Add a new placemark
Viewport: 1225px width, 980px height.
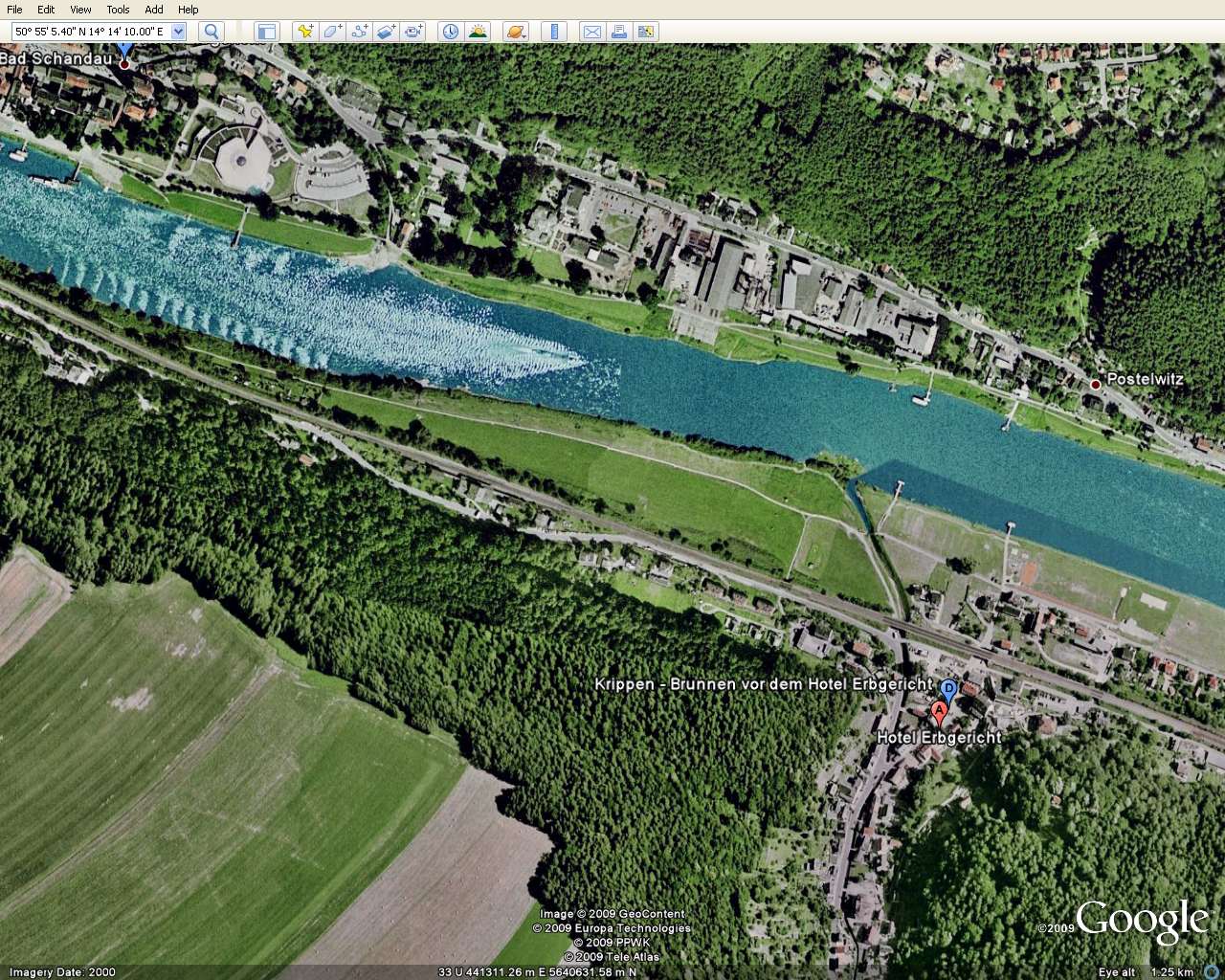pos(305,32)
